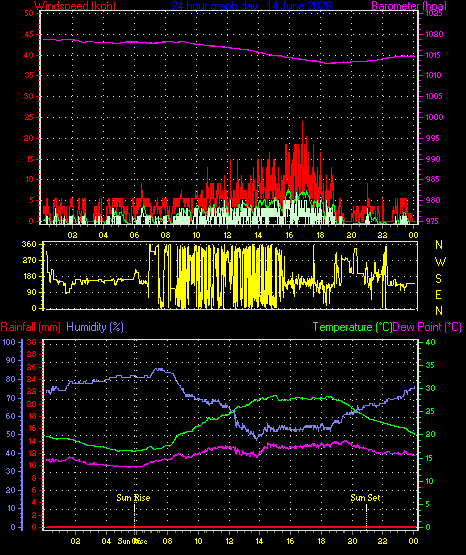Click the 'Sun Rise' label above its marker

133,498
